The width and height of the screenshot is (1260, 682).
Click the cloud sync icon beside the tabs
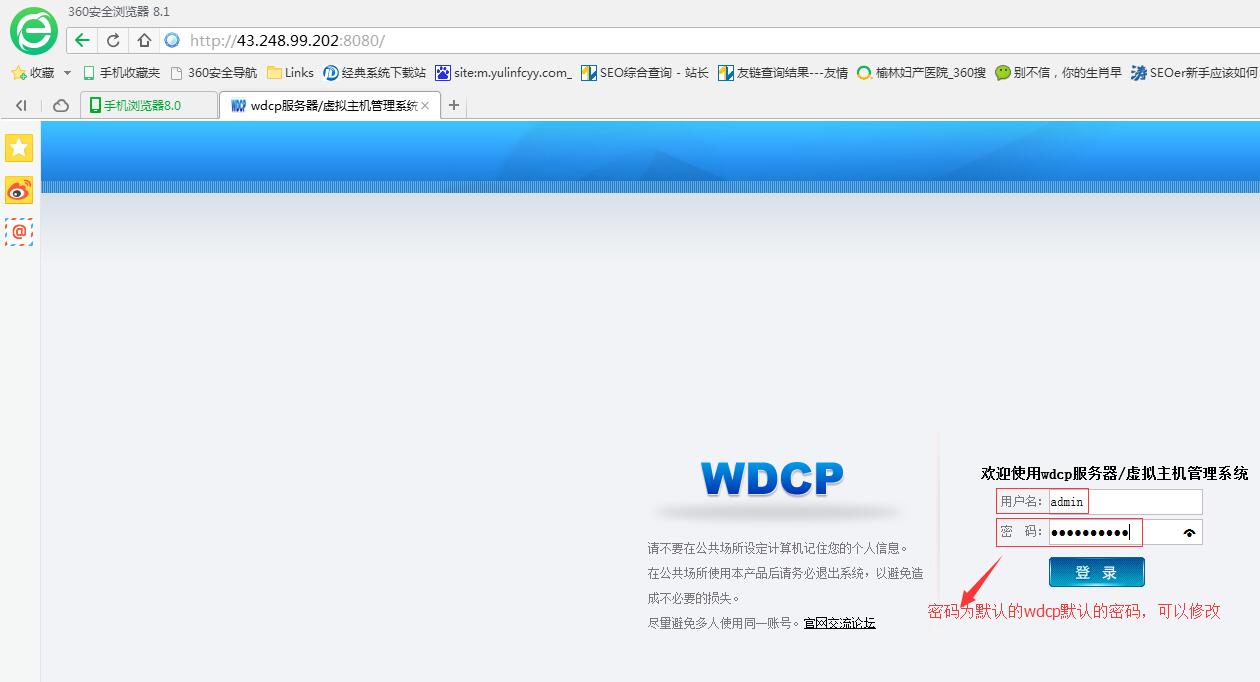pyautogui.click(x=60, y=104)
